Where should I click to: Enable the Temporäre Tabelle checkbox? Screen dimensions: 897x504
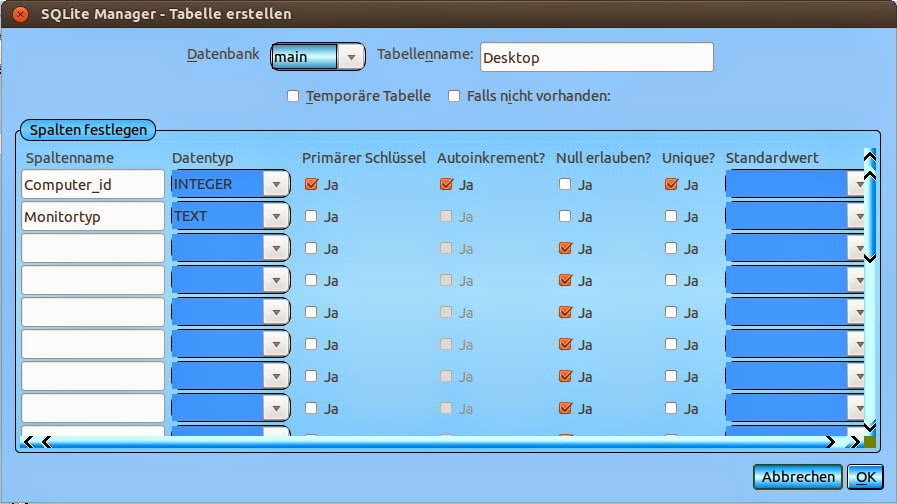click(293, 96)
